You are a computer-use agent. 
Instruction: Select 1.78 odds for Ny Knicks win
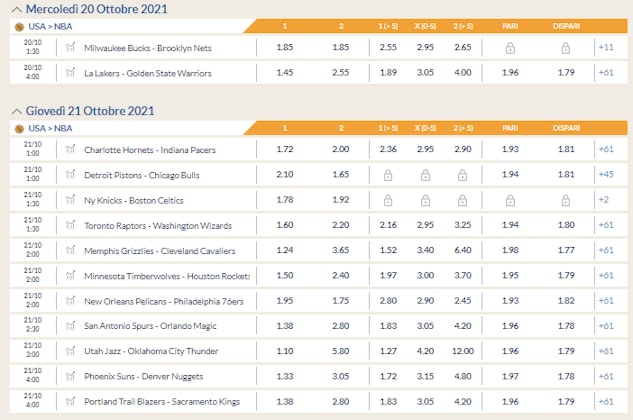(285, 200)
